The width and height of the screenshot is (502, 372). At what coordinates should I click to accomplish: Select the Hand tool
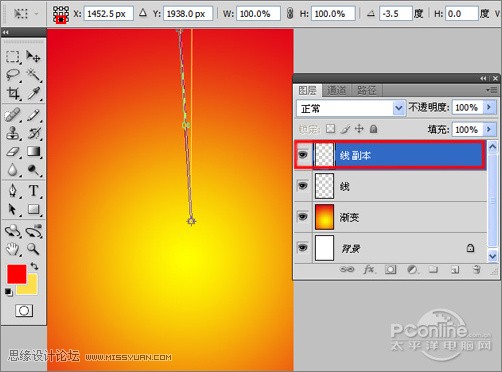(x=13, y=249)
